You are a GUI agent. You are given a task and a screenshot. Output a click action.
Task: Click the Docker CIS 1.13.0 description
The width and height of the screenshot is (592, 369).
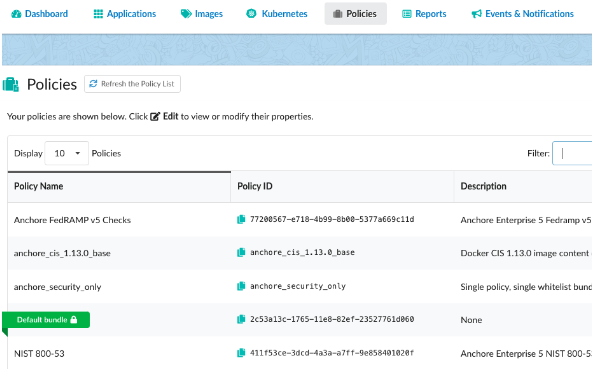pos(526,253)
